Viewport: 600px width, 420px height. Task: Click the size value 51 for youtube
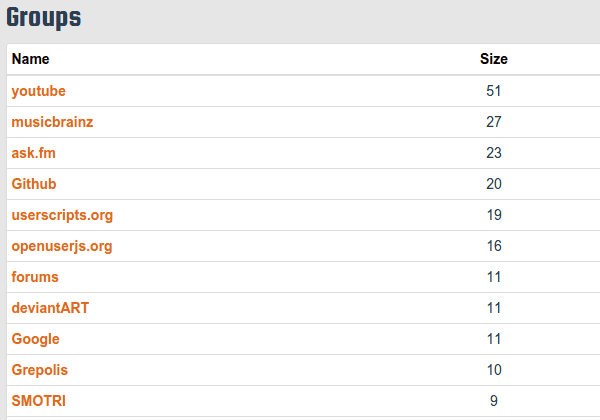[494, 91]
